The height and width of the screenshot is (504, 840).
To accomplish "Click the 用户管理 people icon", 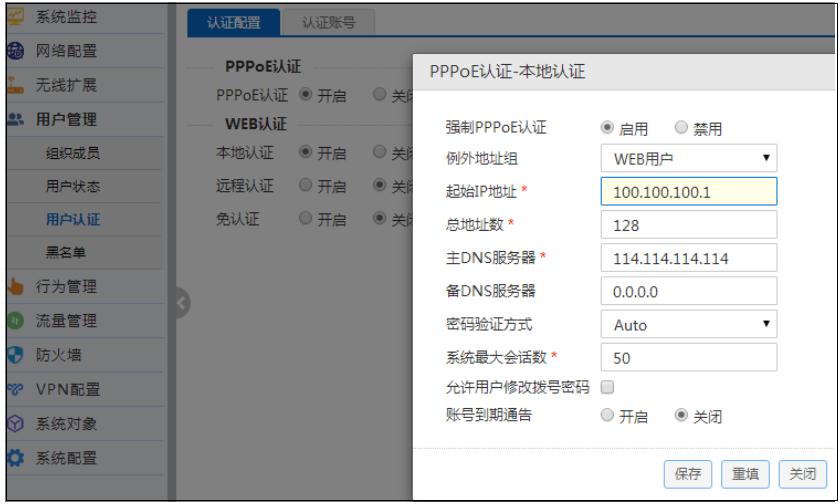I will point(16,119).
